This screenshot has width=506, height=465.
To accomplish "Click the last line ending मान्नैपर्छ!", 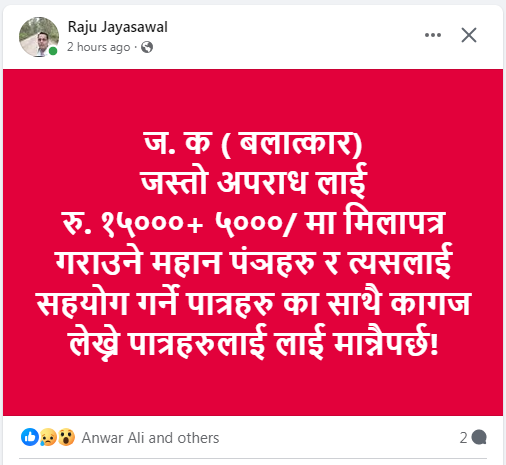I will (253, 342).
